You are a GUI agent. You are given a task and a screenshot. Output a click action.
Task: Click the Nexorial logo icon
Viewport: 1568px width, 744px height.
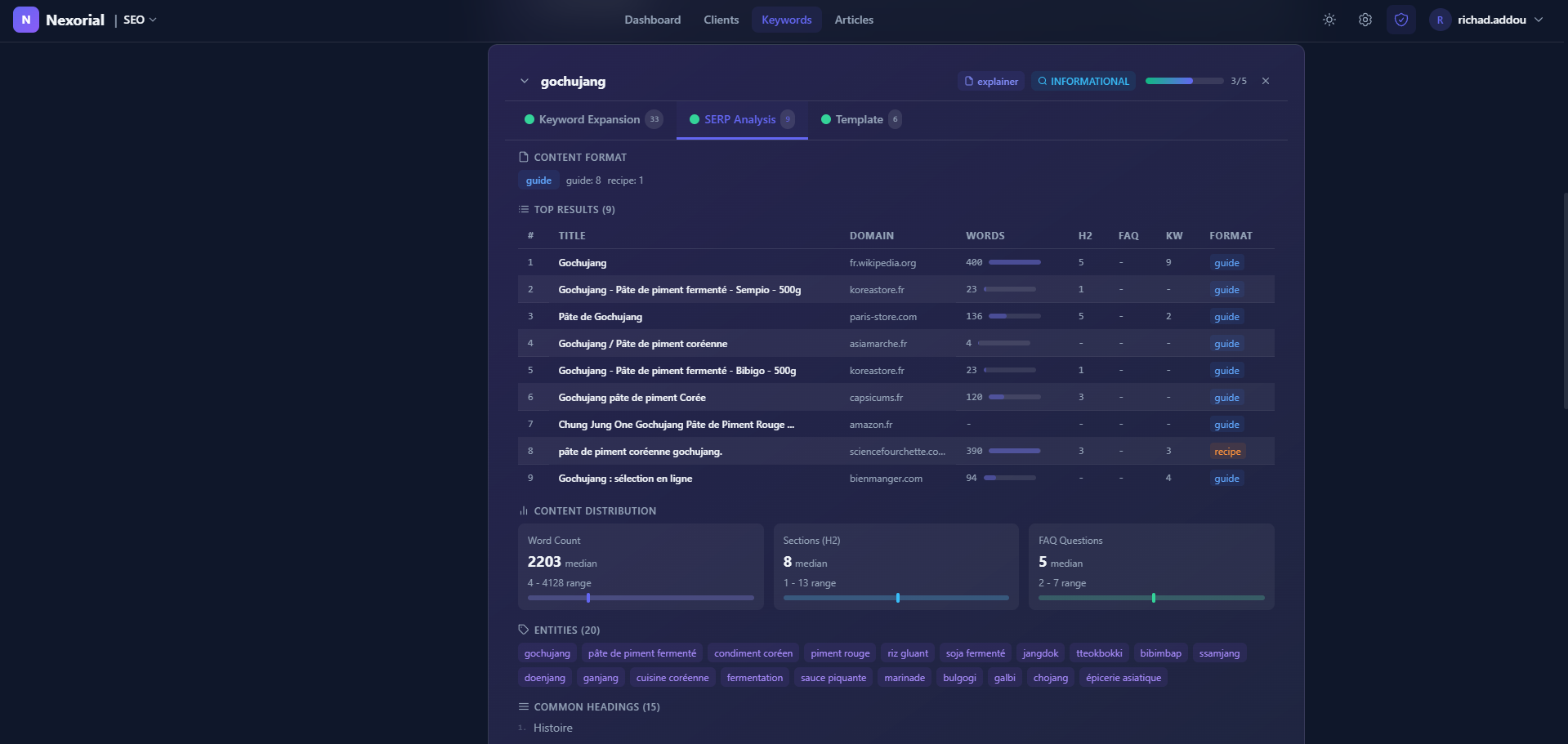(x=25, y=20)
